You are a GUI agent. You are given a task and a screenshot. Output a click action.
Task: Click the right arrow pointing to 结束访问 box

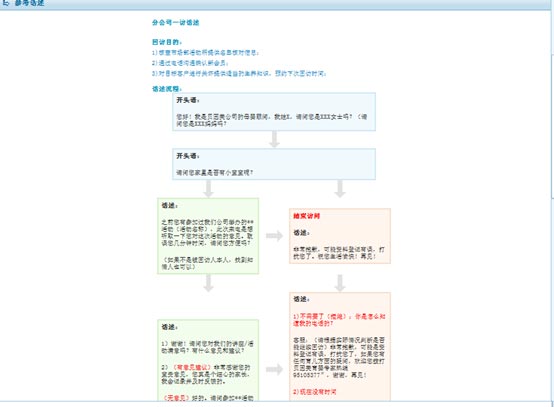point(274,236)
